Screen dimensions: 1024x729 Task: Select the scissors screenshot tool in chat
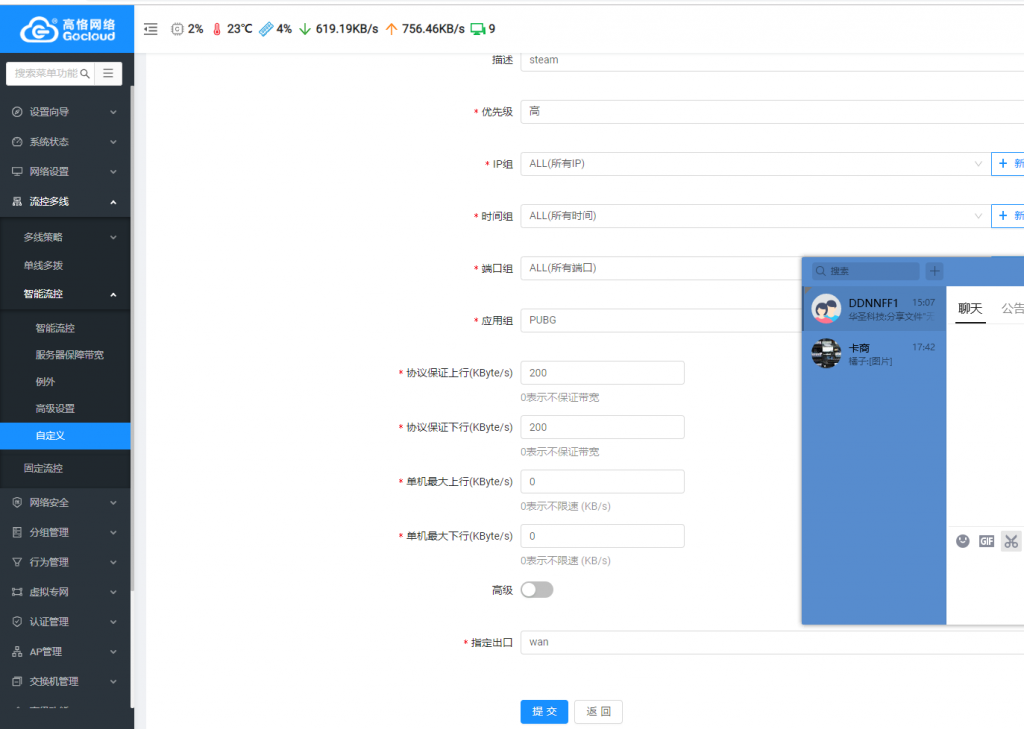[1011, 541]
